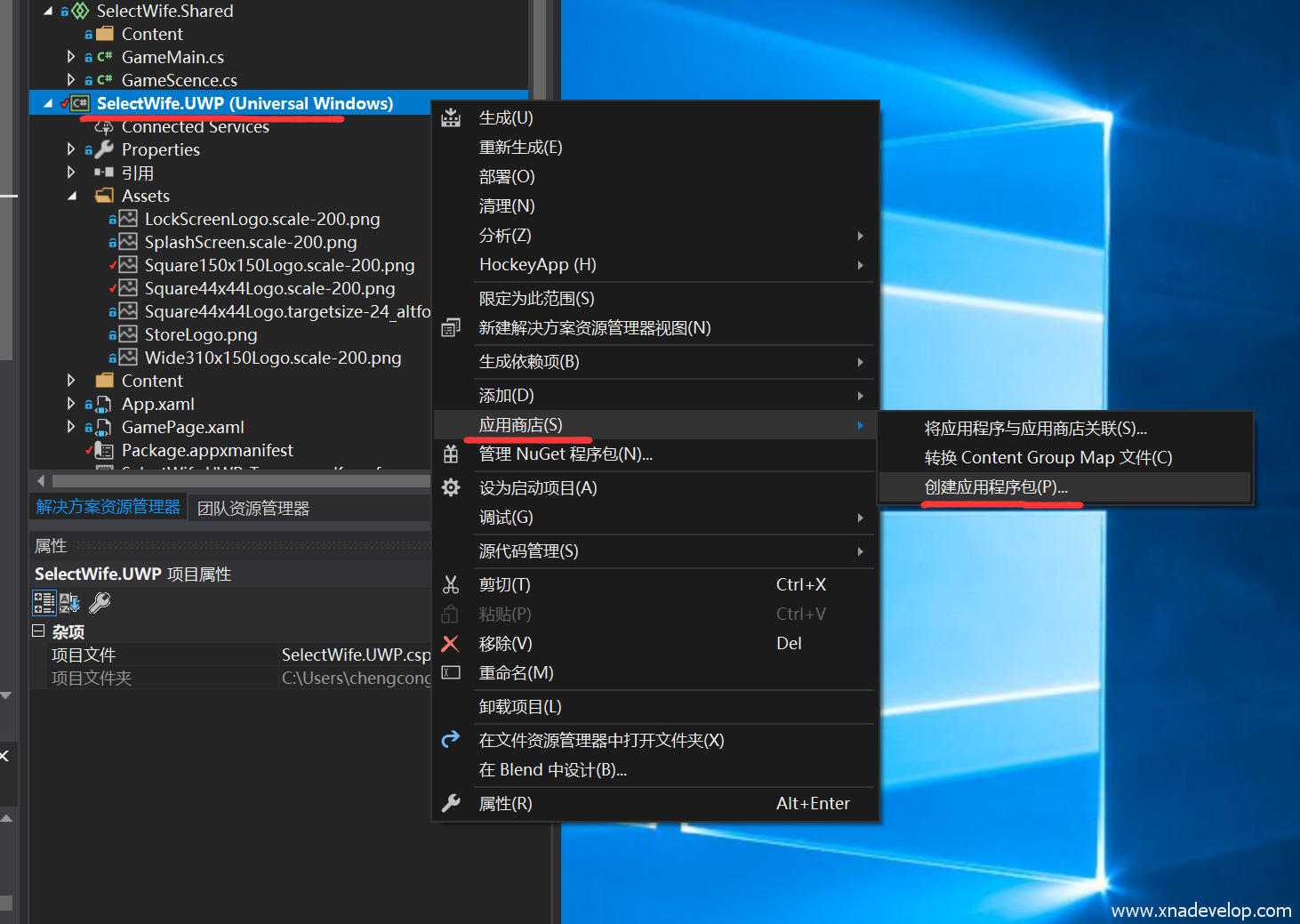Collapse the Assets folder node
Viewport: 1300px width, 924px height.
pos(71,196)
